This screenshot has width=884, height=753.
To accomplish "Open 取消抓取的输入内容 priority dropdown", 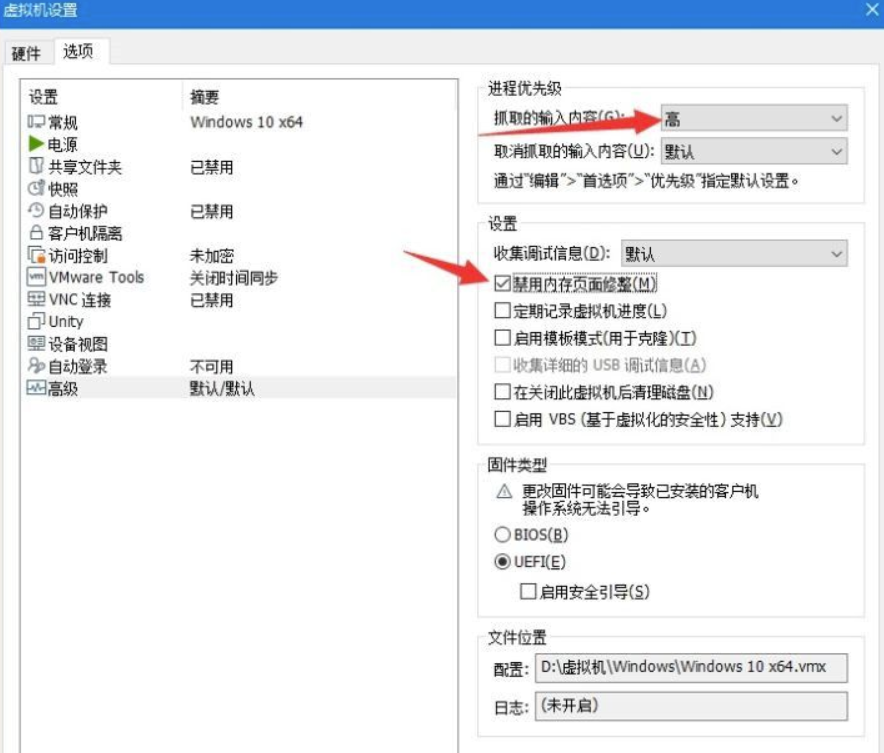I will point(754,152).
